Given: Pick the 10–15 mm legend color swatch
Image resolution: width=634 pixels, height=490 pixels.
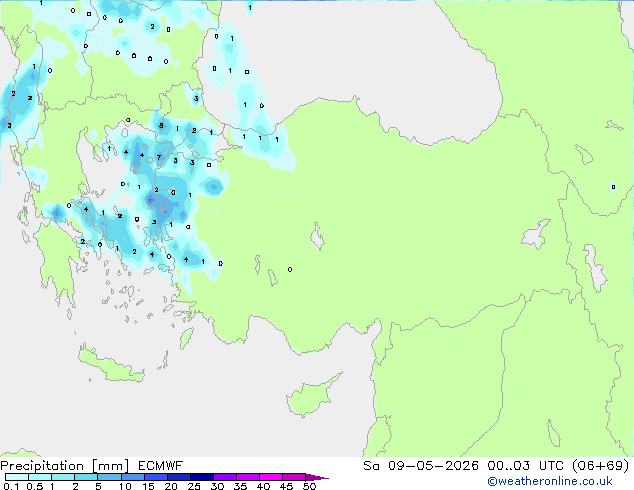Looking at the screenshot, I should 132,477.
